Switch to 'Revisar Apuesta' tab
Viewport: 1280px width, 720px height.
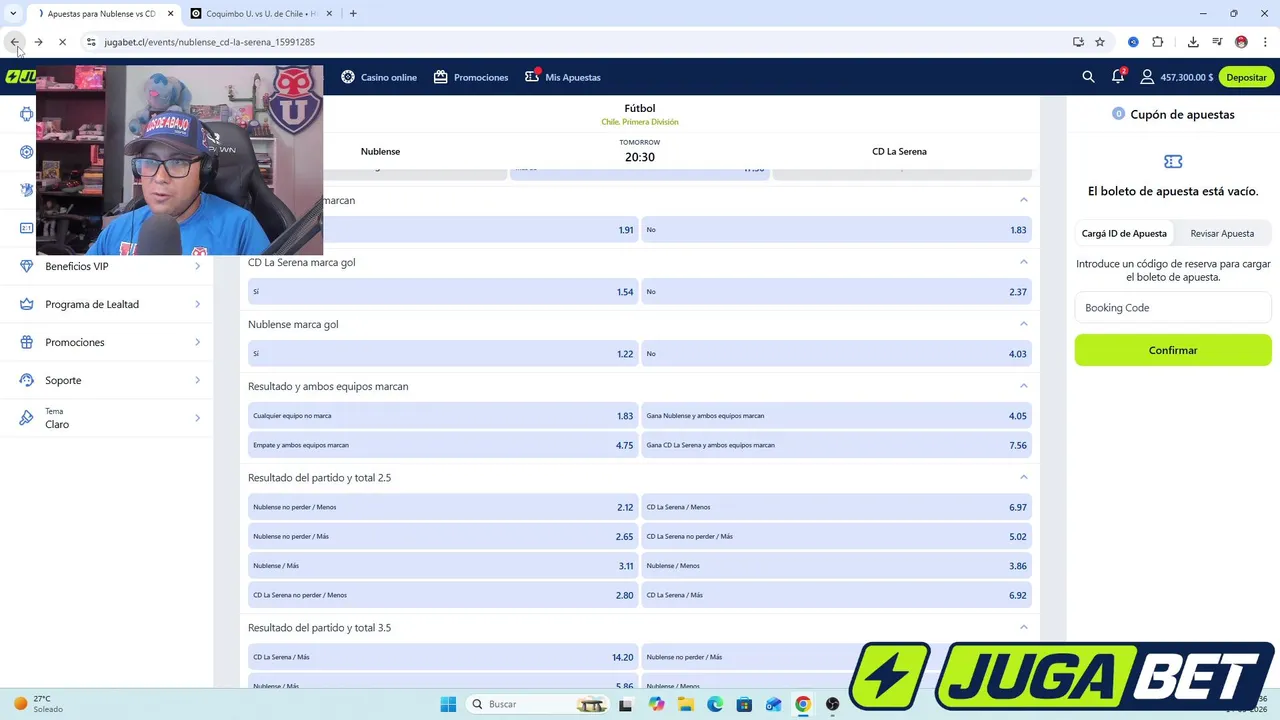[x=1222, y=233]
